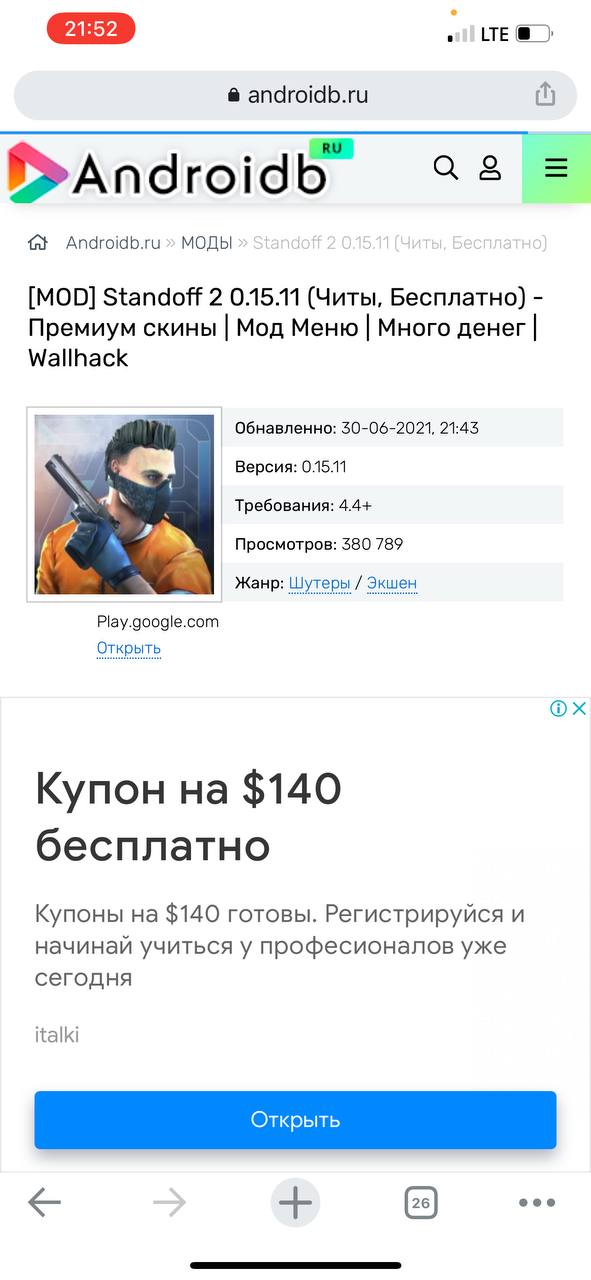Show the open tabs counter 26

421,1203
